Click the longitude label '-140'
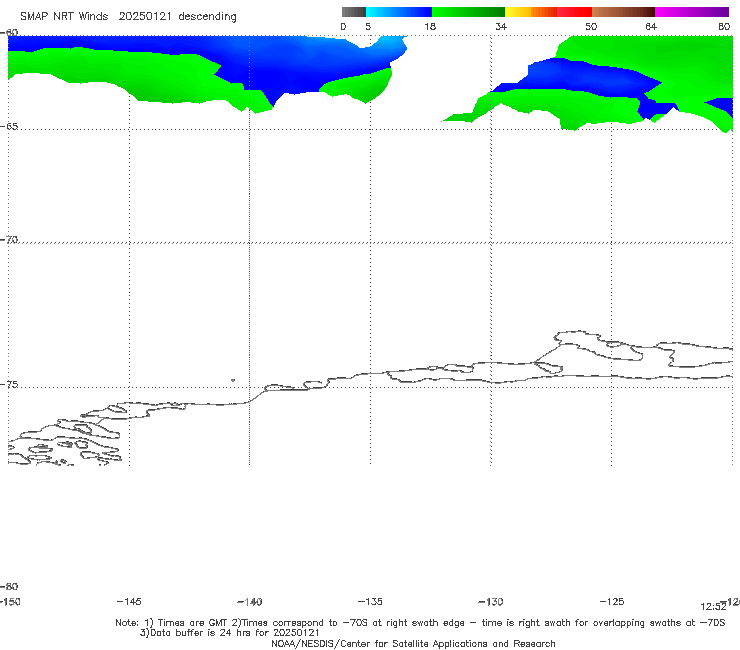This screenshot has width=740, height=650. click(250, 602)
